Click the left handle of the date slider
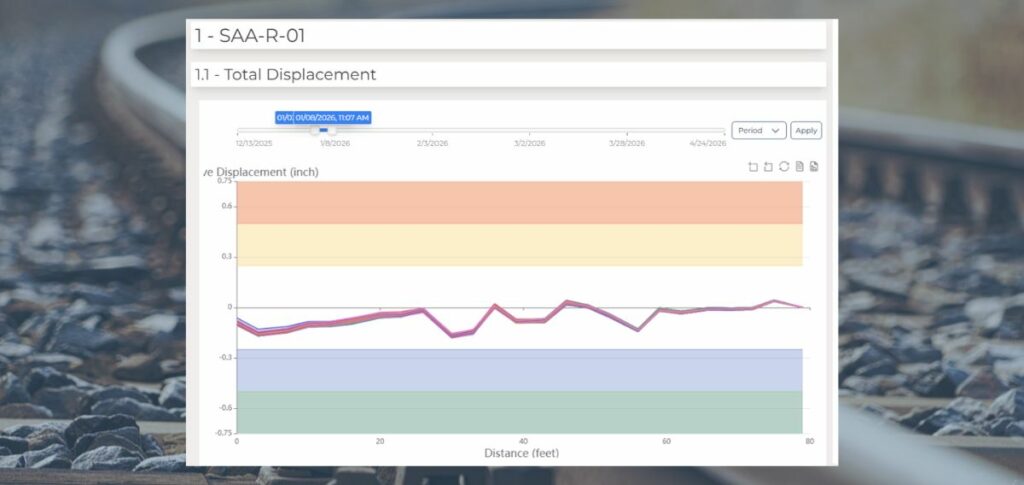1024x485 pixels. [x=315, y=131]
